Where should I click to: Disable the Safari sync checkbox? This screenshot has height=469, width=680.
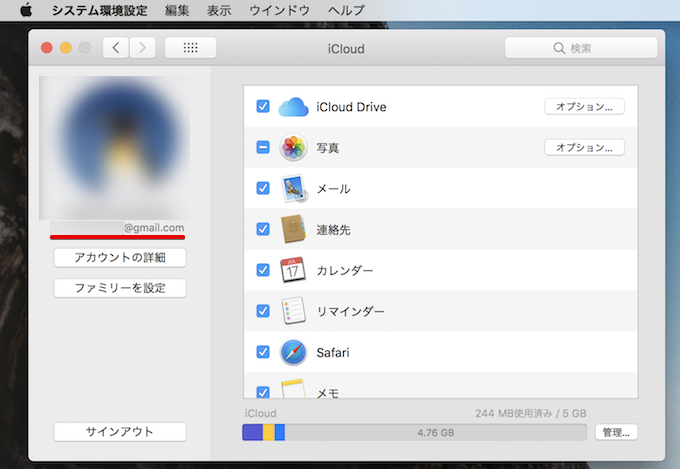263,352
